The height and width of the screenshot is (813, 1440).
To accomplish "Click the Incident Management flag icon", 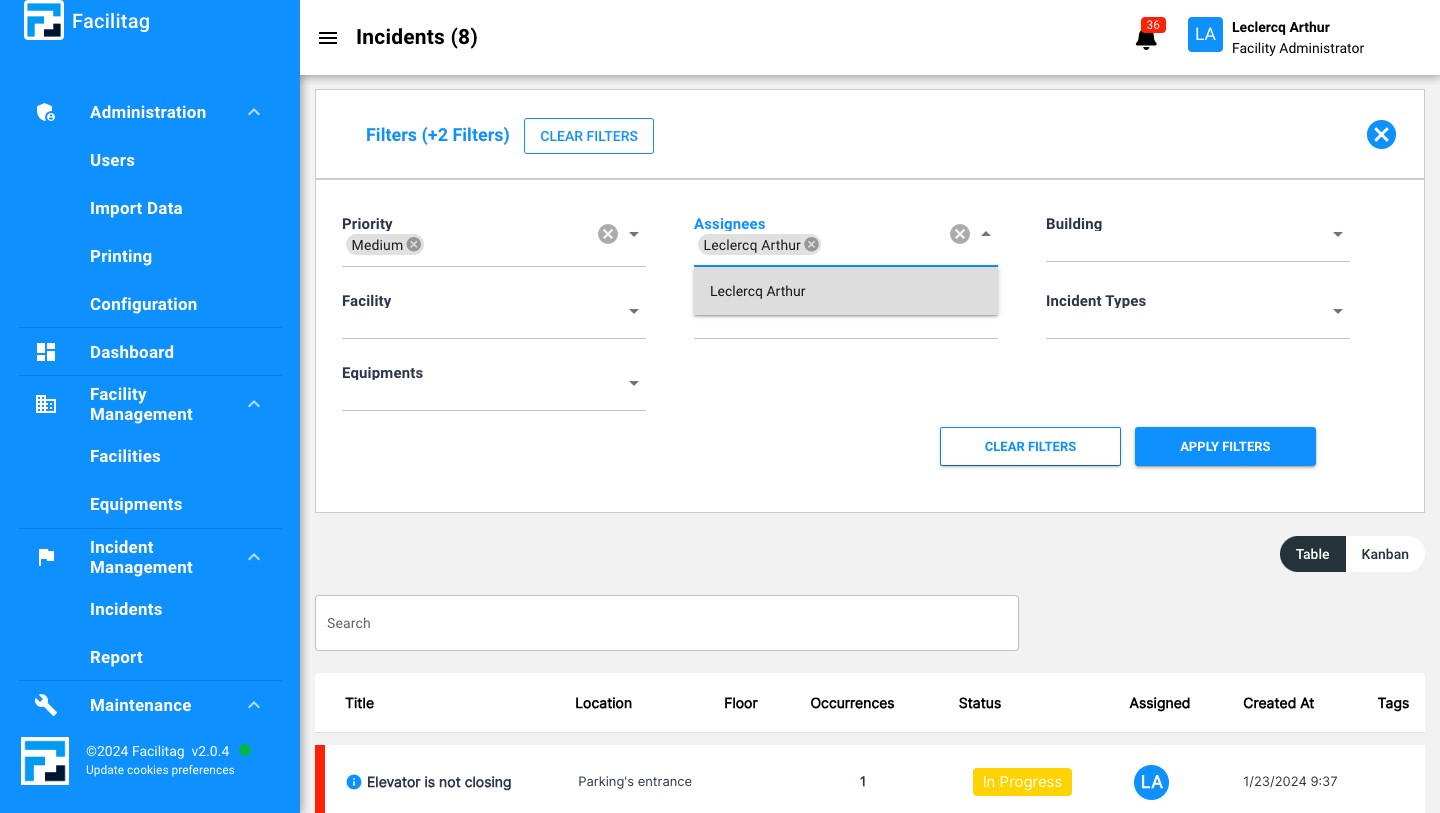I will (x=45, y=557).
